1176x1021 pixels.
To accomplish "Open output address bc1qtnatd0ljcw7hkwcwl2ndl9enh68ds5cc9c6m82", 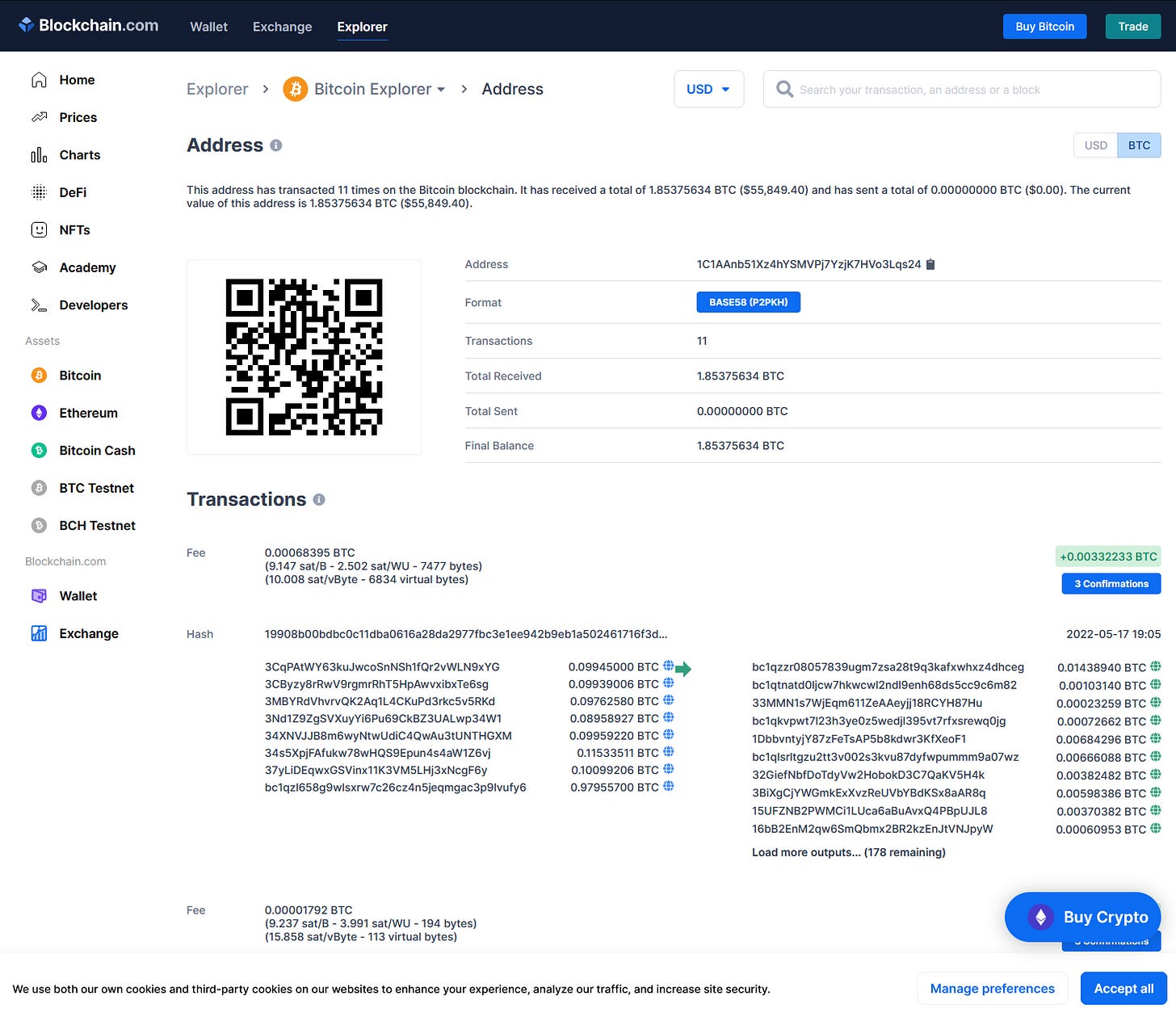I will (x=884, y=685).
